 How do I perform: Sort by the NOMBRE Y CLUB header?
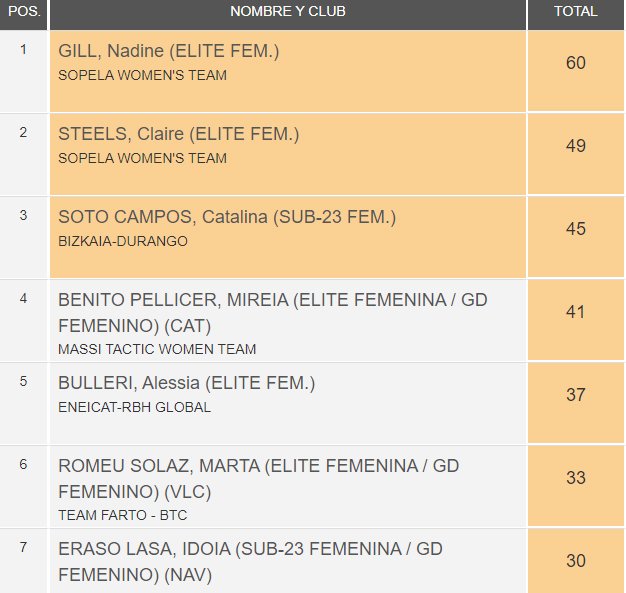[x=288, y=13]
